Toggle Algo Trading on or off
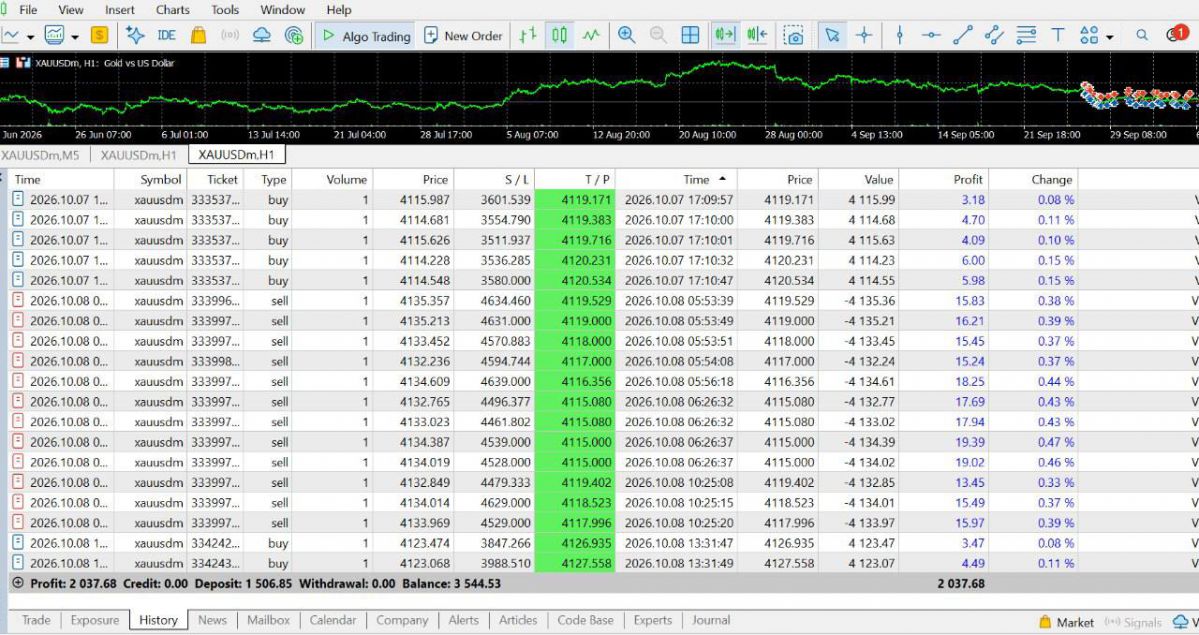Screen dimensions: 1199x635 click(367, 36)
